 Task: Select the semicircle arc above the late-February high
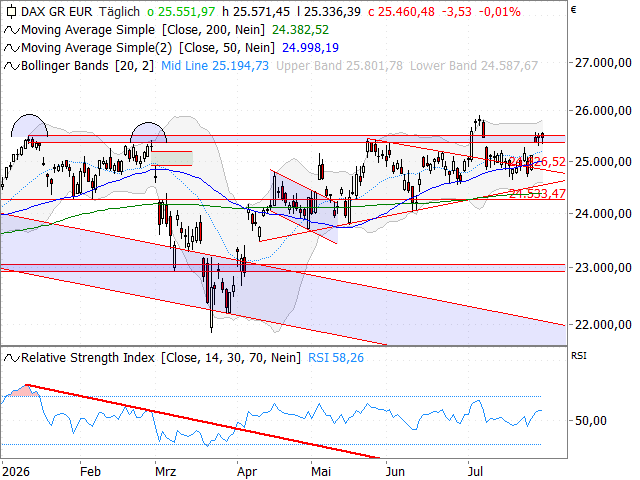pos(149,132)
